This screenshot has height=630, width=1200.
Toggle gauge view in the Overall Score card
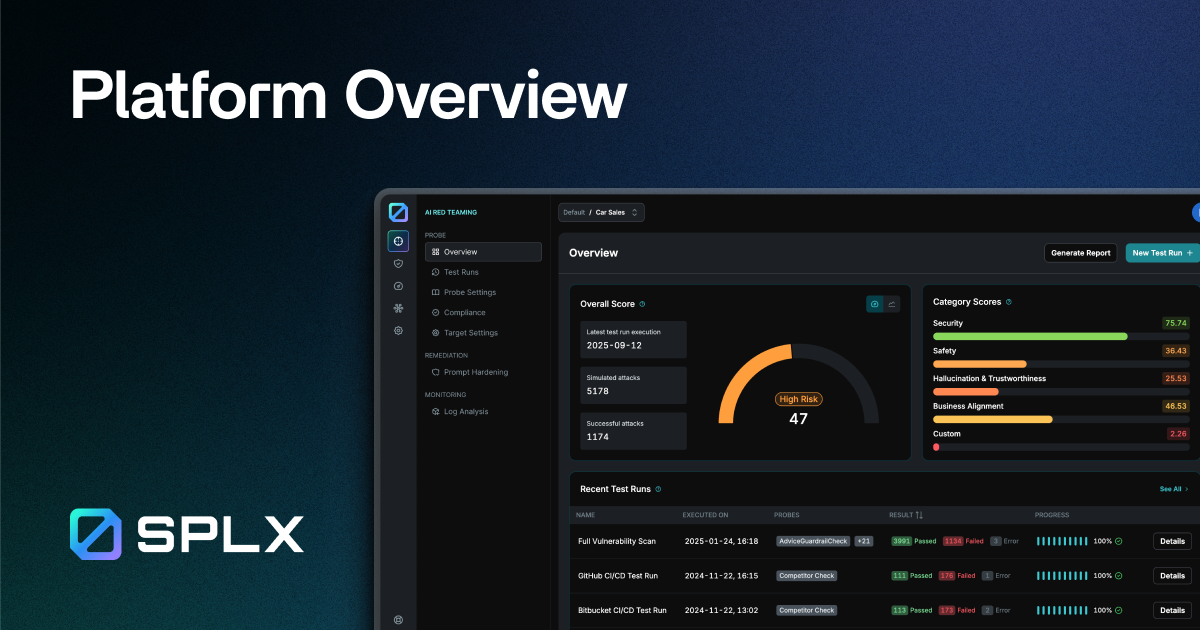tap(875, 303)
